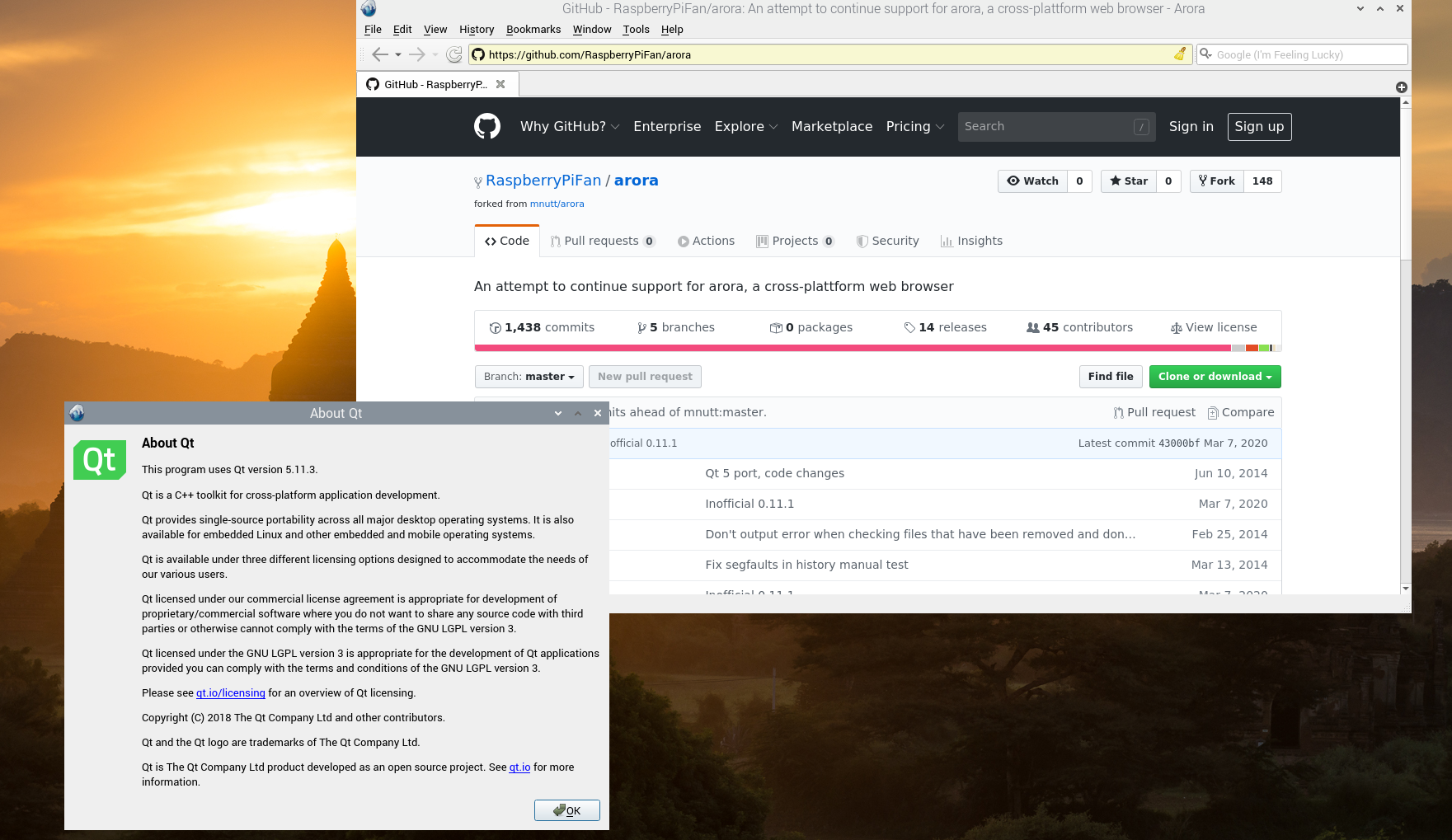Close the GitHub tab with its X icon
Screen dimensions: 1452x840
pyautogui.click(x=500, y=84)
